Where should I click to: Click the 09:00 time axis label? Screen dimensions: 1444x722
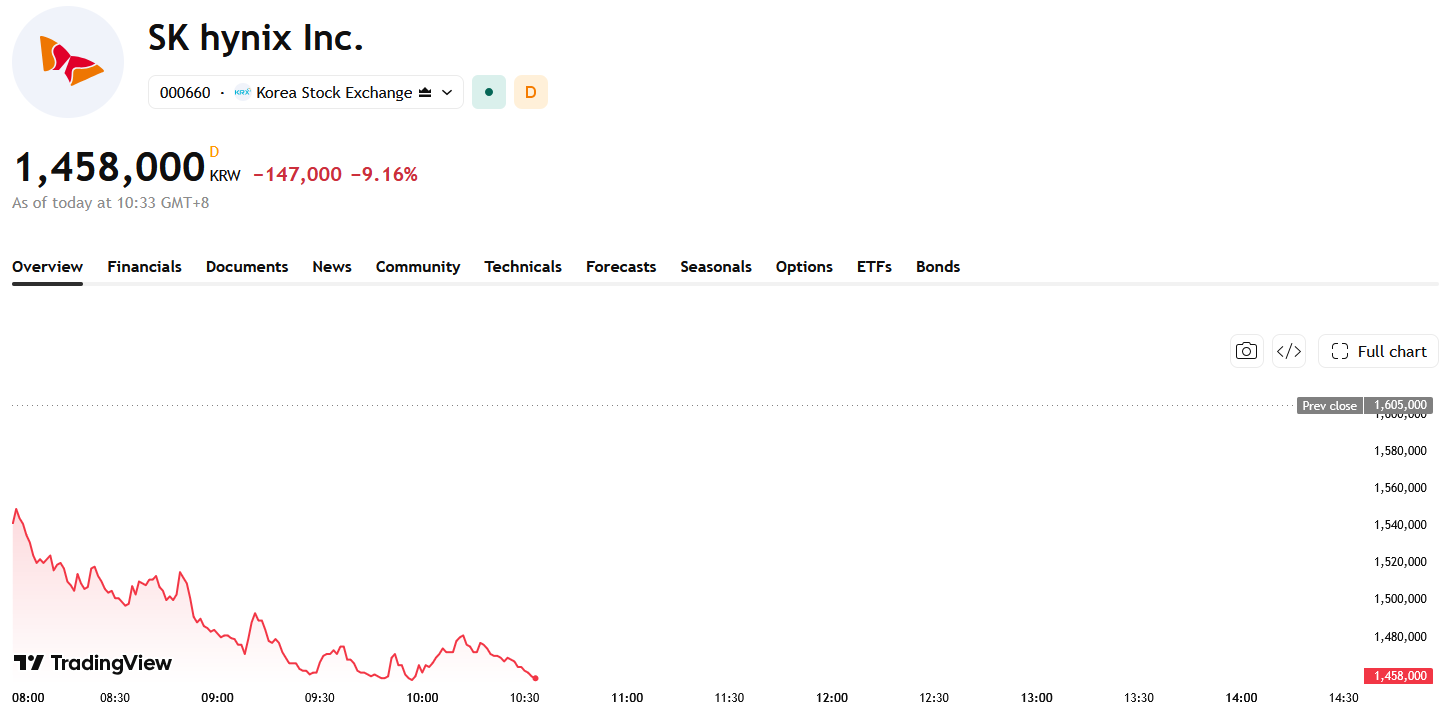(x=217, y=698)
